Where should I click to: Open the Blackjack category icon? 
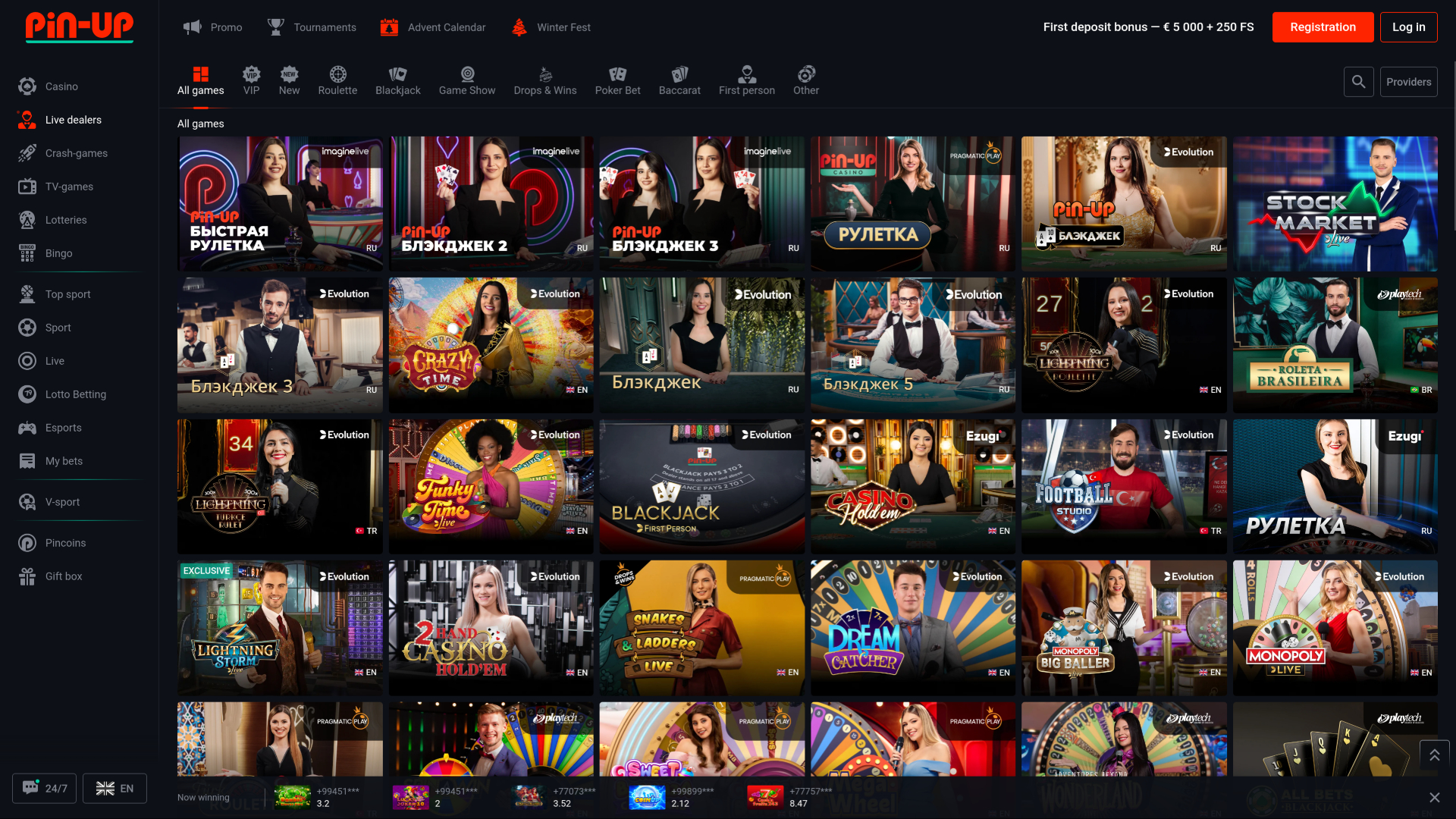(x=397, y=75)
